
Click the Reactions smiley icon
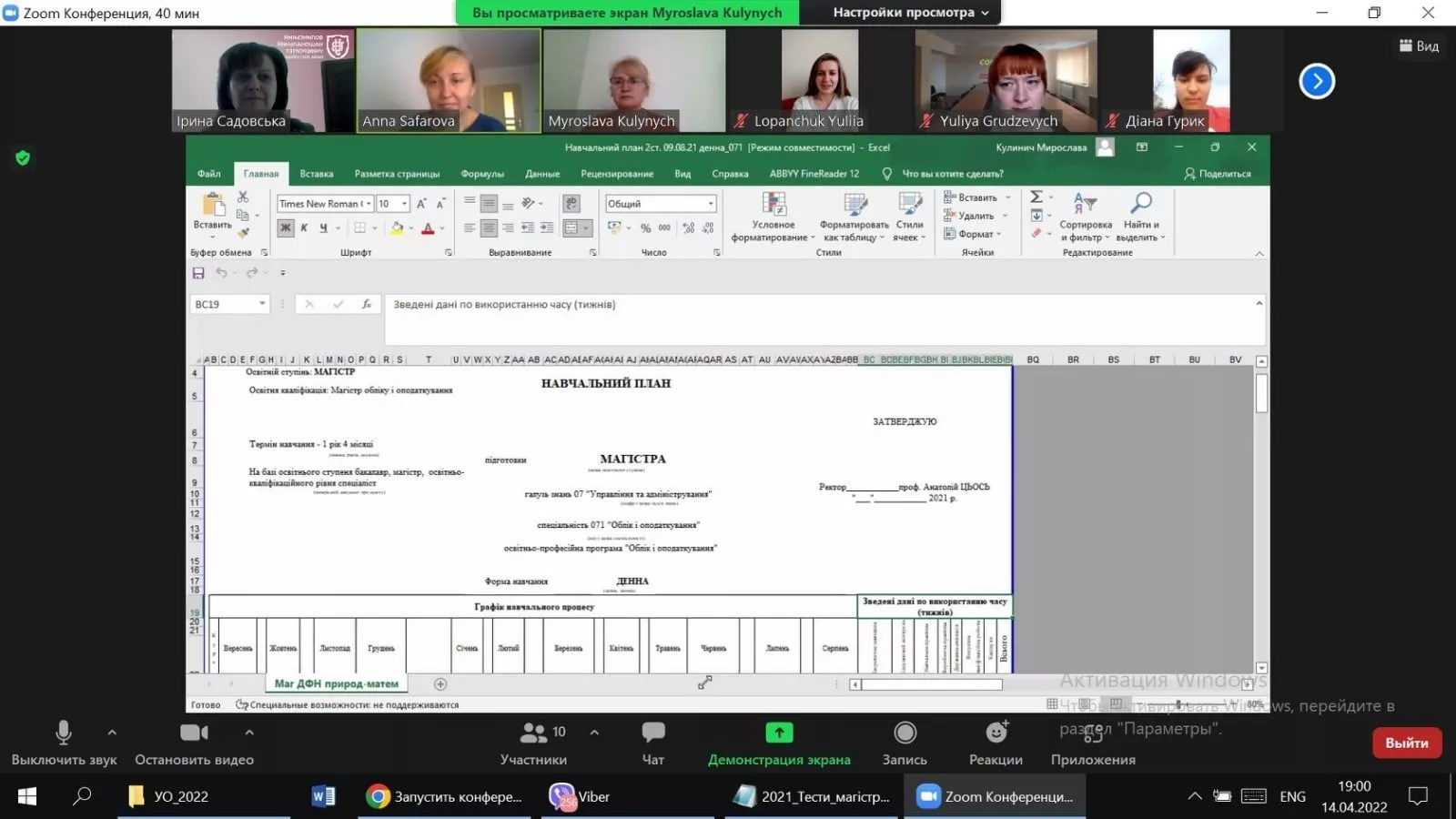tap(996, 733)
